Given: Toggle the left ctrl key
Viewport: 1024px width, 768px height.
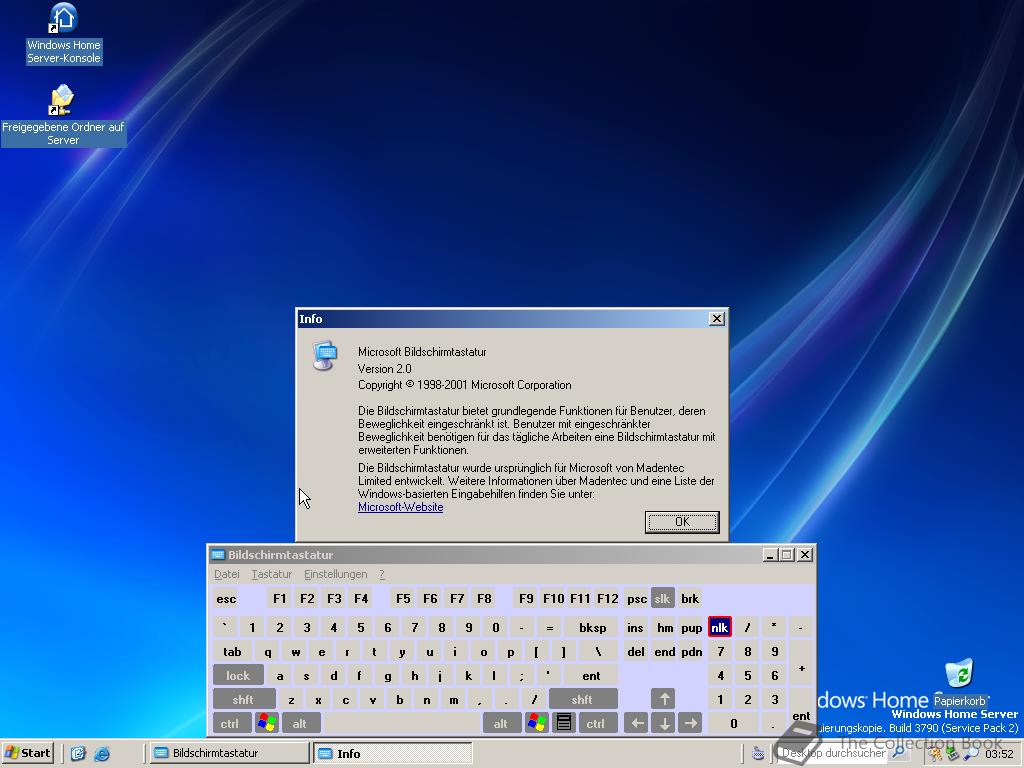Looking at the screenshot, I should (x=231, y=723).
